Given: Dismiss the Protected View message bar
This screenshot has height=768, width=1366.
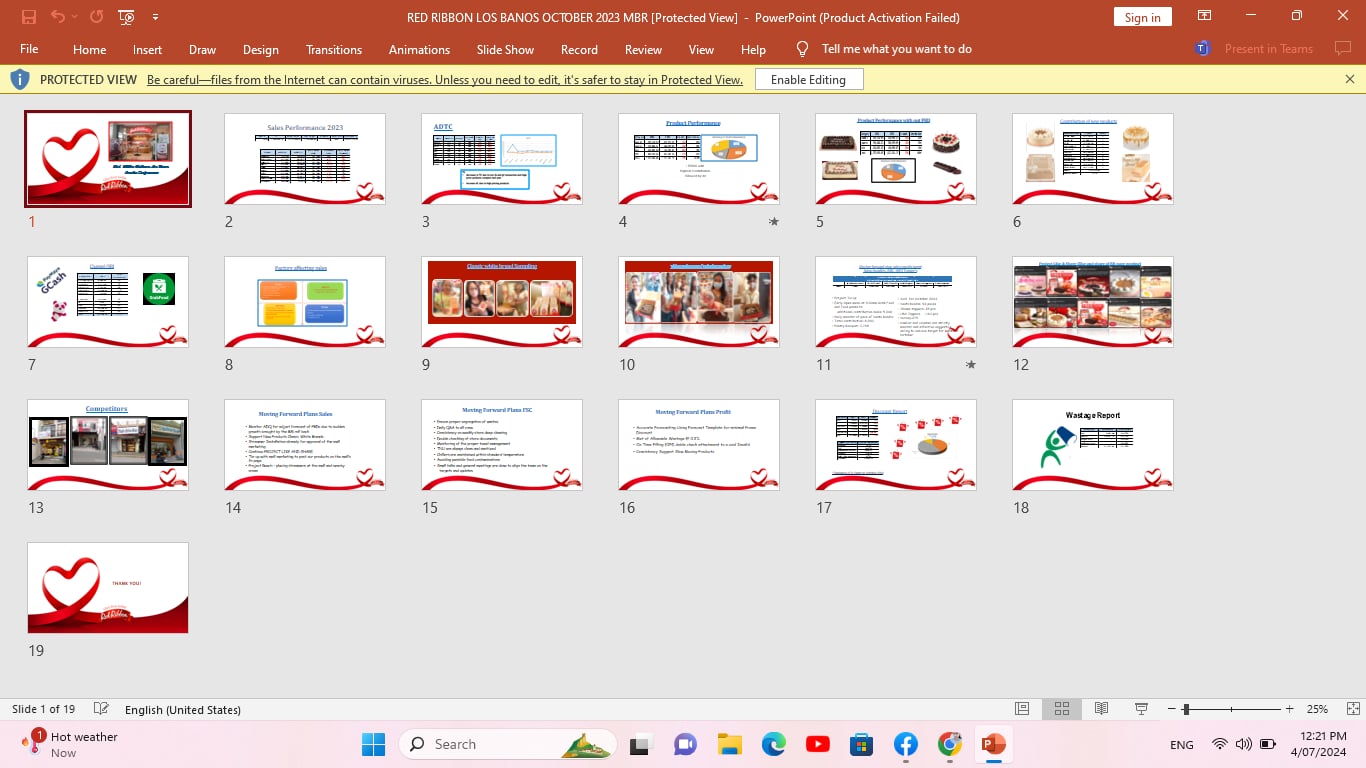Looking at the screenshot, I should click(1350, 79).
